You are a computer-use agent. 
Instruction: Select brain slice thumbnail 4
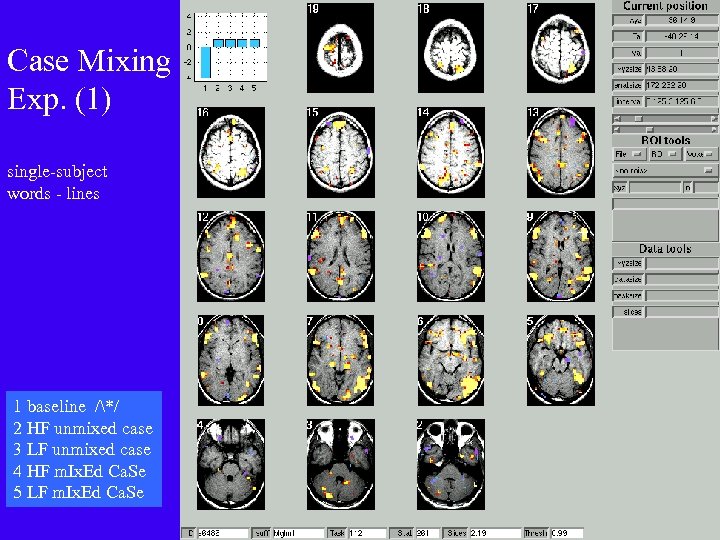coord(231,464)
